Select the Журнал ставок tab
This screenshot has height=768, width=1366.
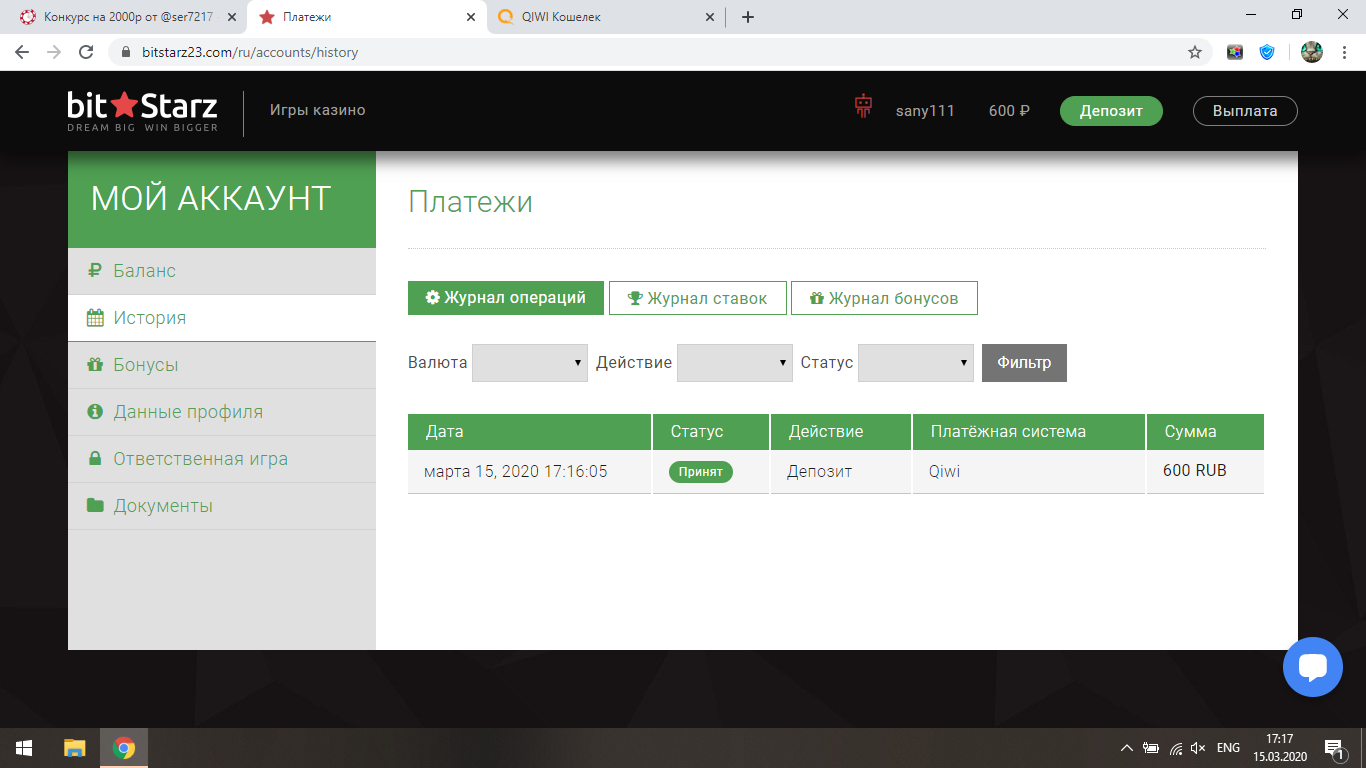(697, 298)
